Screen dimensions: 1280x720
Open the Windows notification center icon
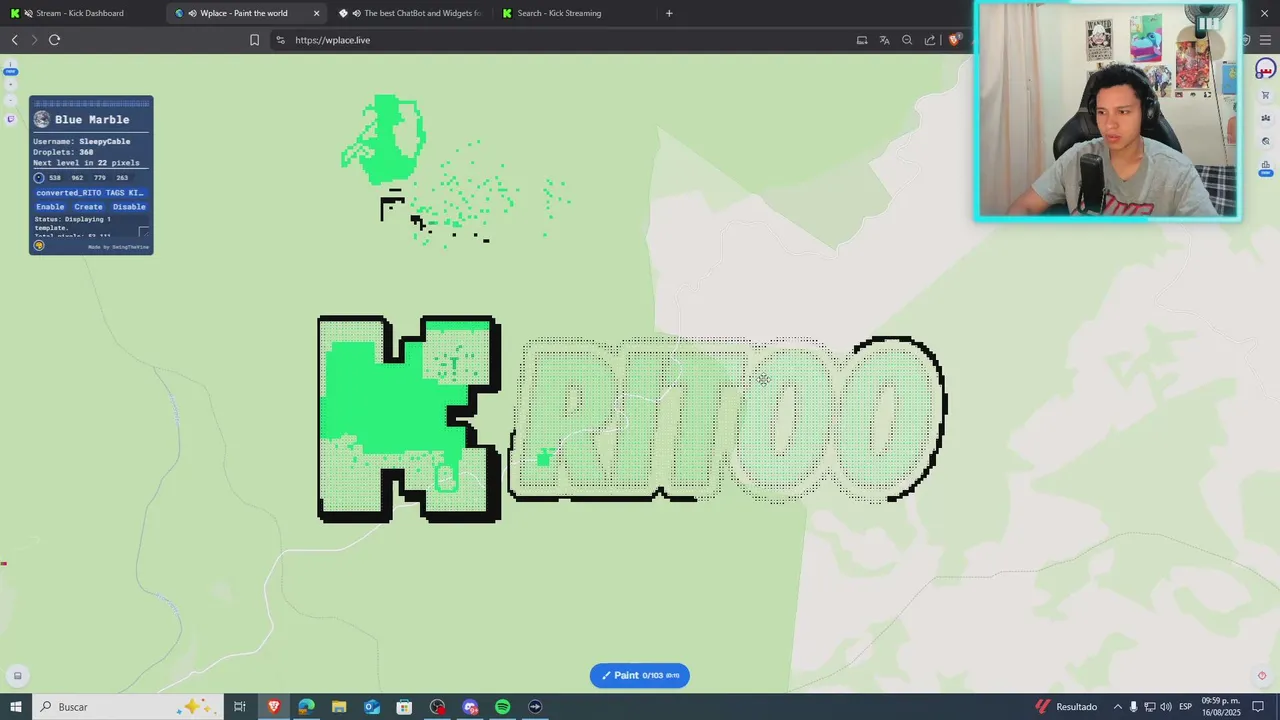click(1258, 707)
